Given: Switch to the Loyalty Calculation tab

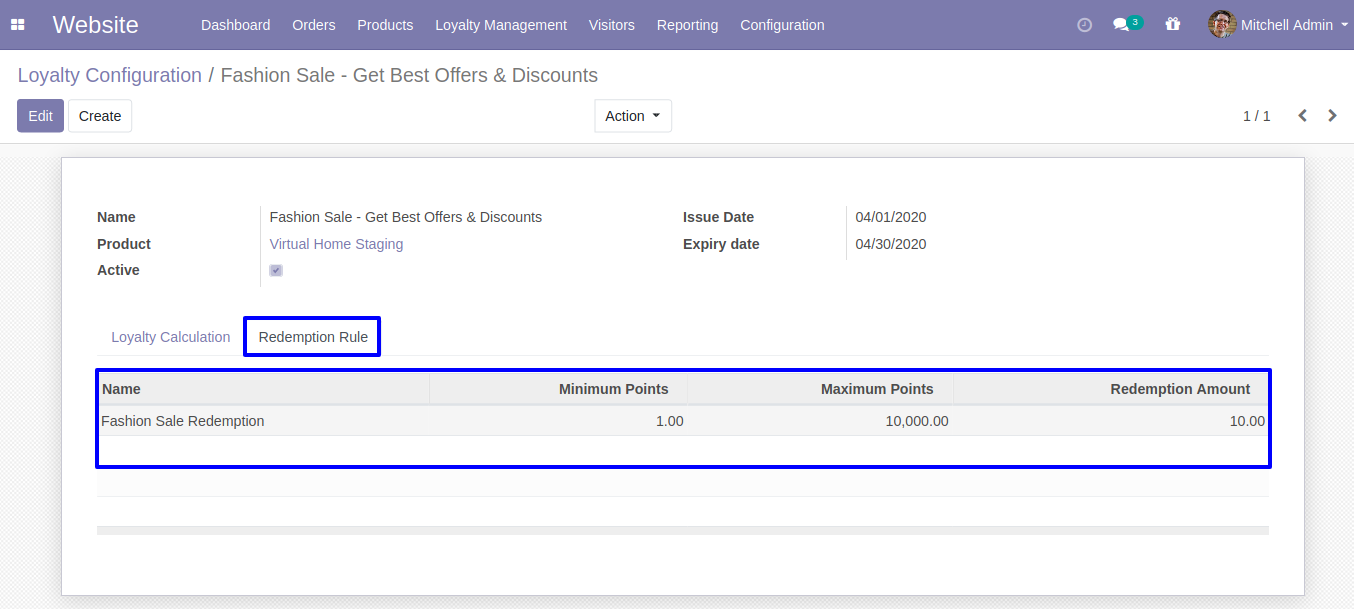Looking at the screenshot, I should tap(171, 337).
